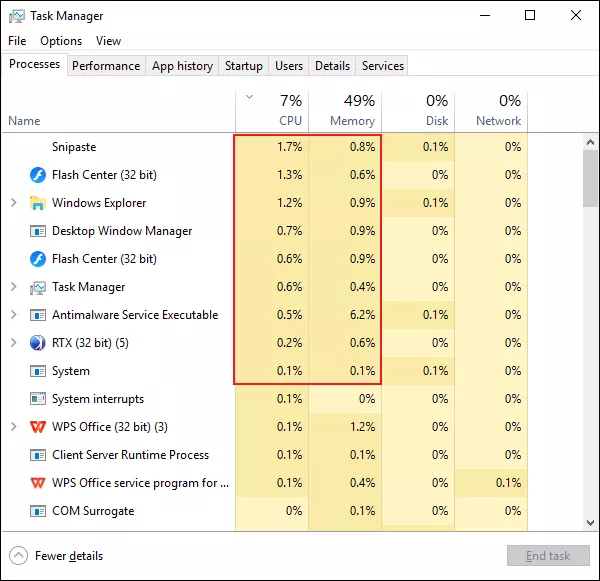This screenshot has height=581, width=600.
Task: Click the Desktop Window Manager icon
Action: (x=38, y=231)
